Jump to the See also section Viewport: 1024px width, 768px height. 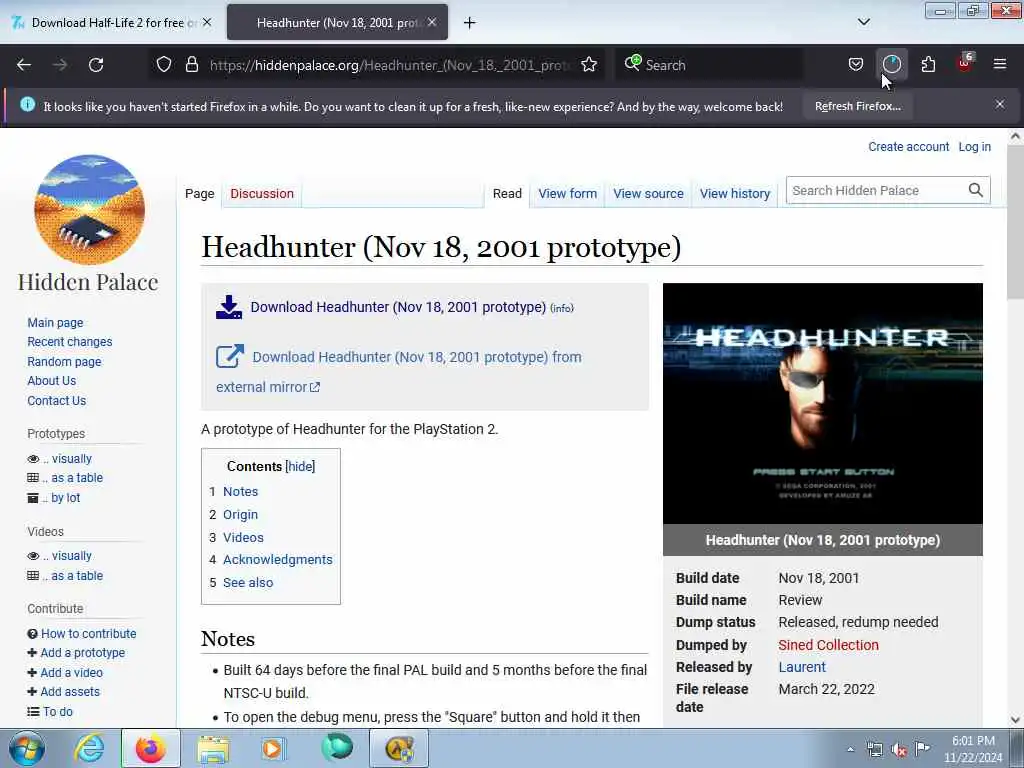coord(248,583)
